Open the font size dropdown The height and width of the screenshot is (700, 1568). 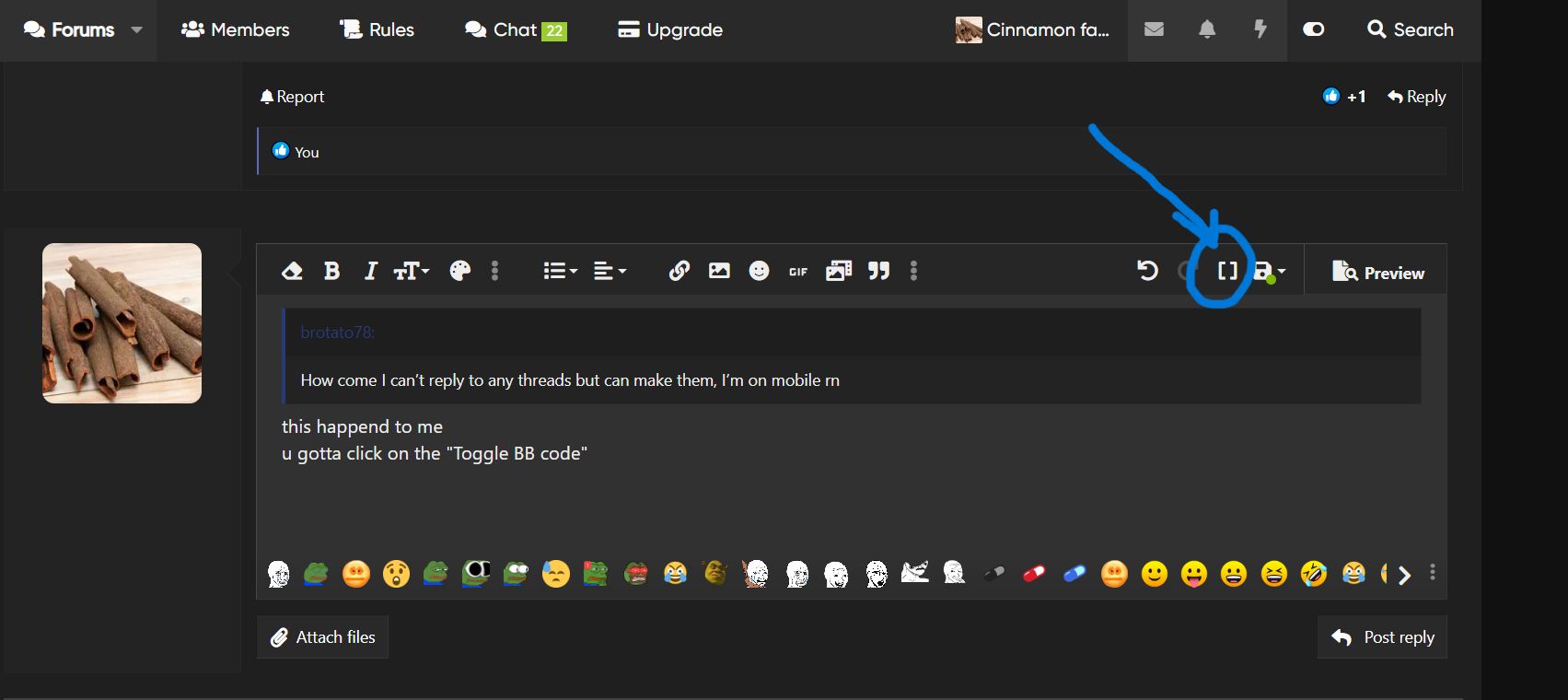click(412, 271)
